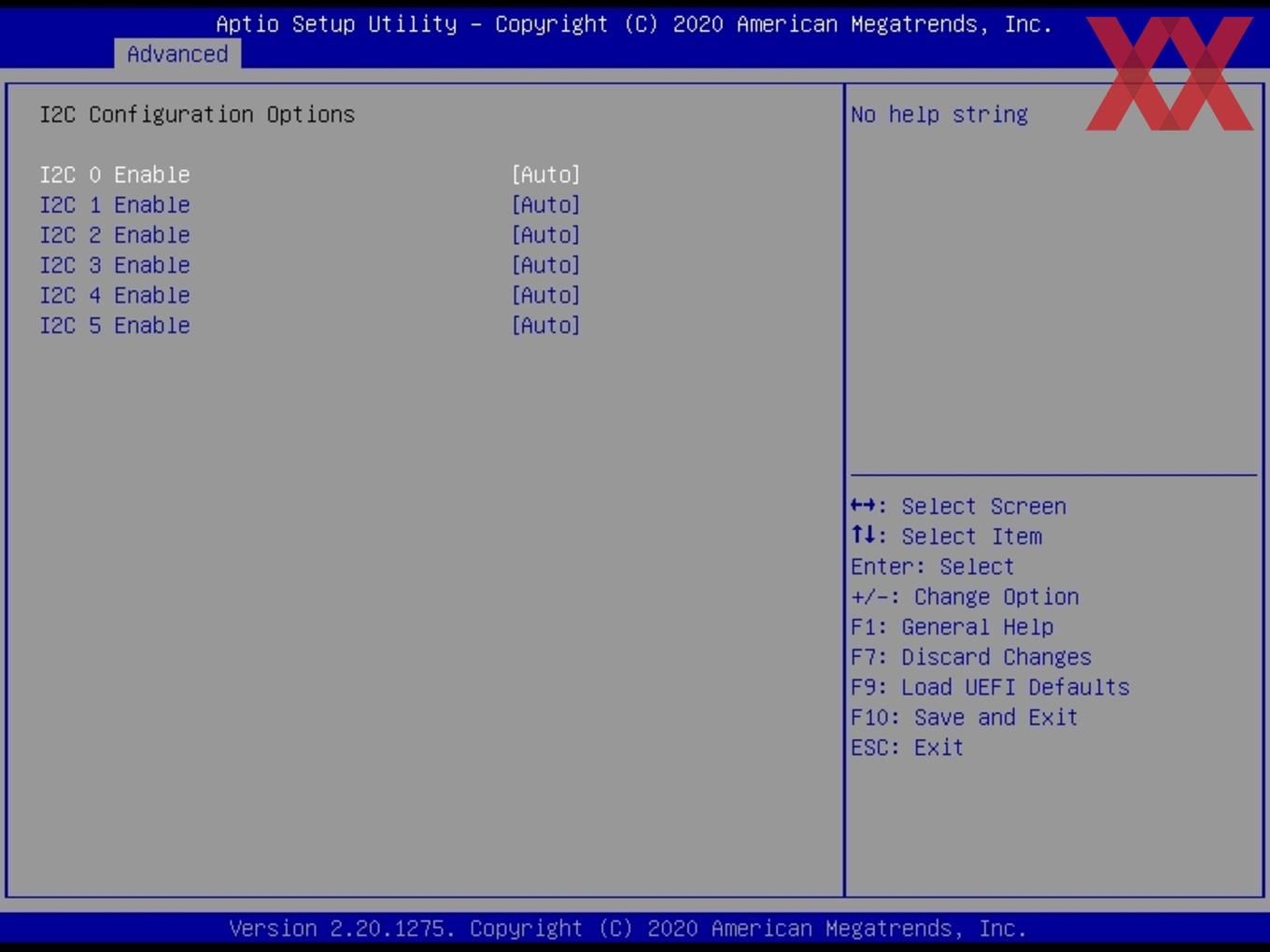Change the [Auto] value for I2C 1

[x=546, y=204]
